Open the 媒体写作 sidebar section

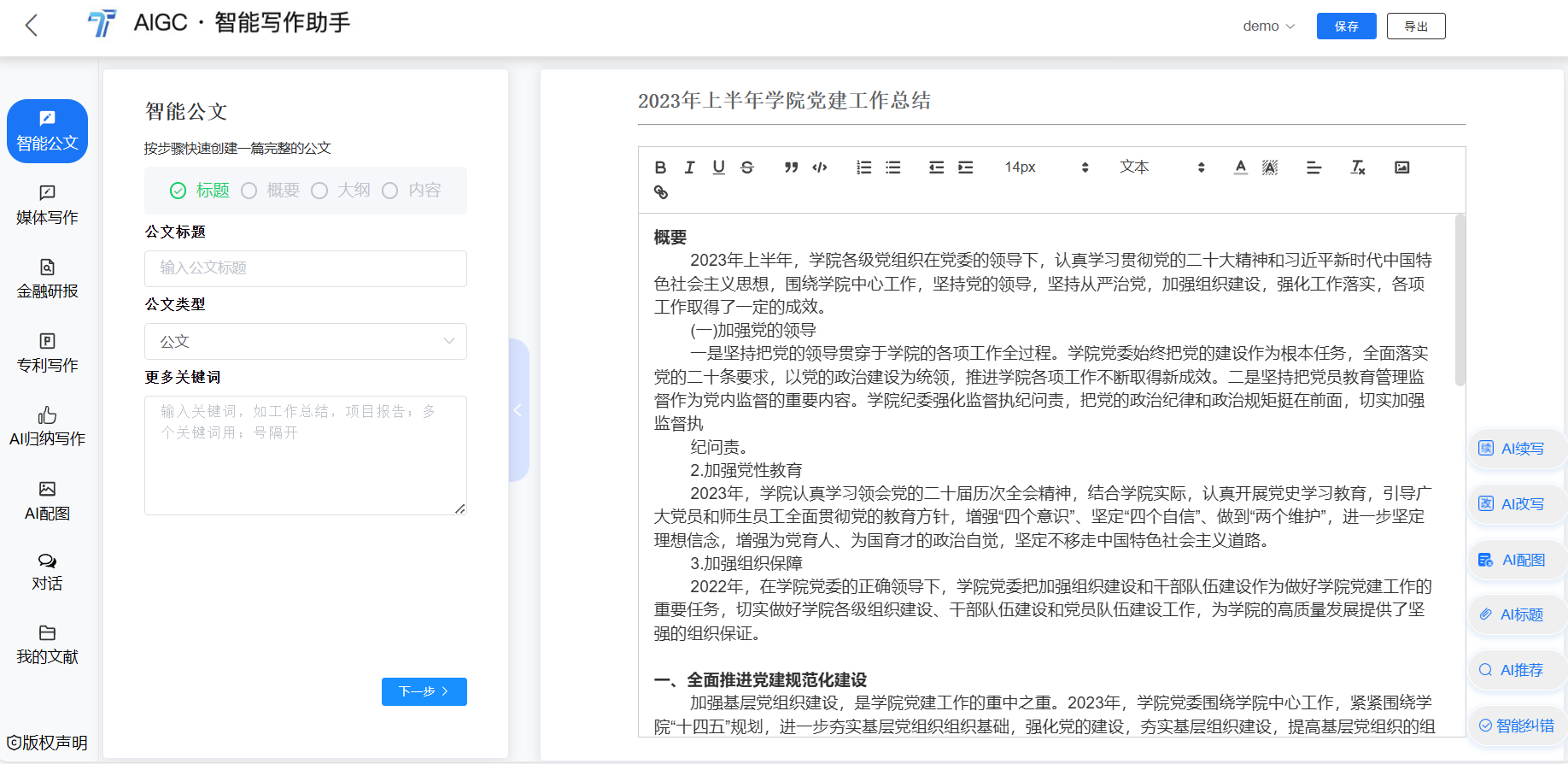pyautogui.click(x=47, y=205)
